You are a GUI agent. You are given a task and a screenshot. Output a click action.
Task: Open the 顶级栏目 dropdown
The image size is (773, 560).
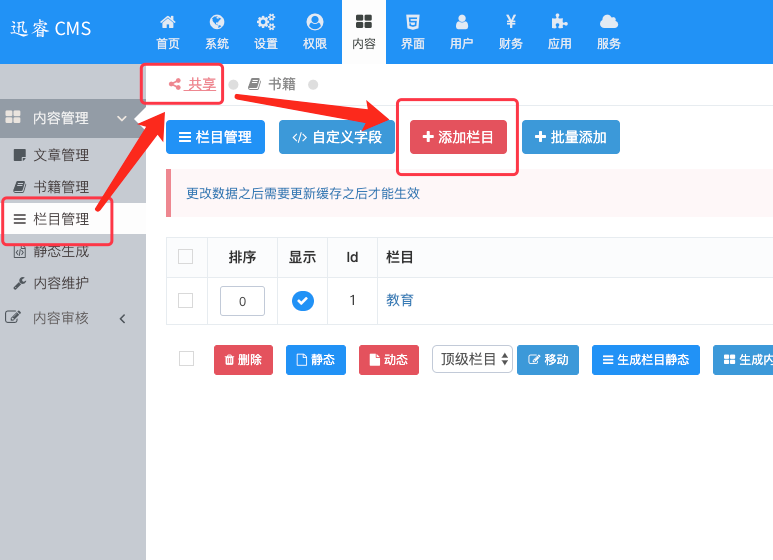click(x=472, y=359)
